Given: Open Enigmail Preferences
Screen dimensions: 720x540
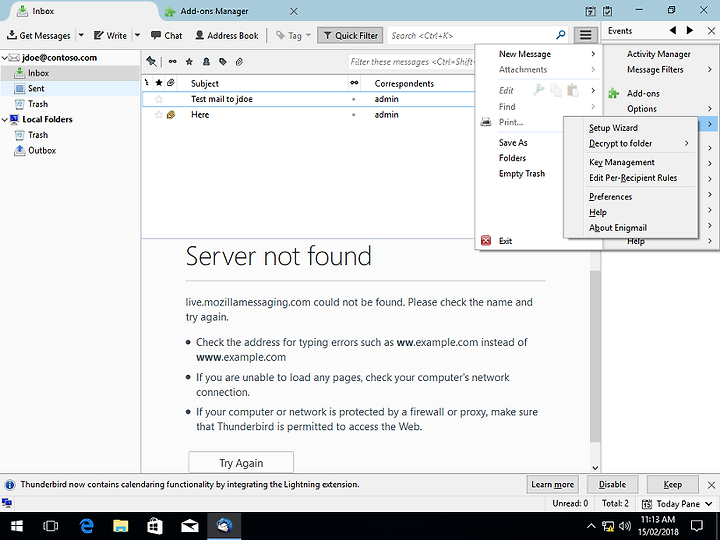Looking at the screenshot, I should coord(631,197).
